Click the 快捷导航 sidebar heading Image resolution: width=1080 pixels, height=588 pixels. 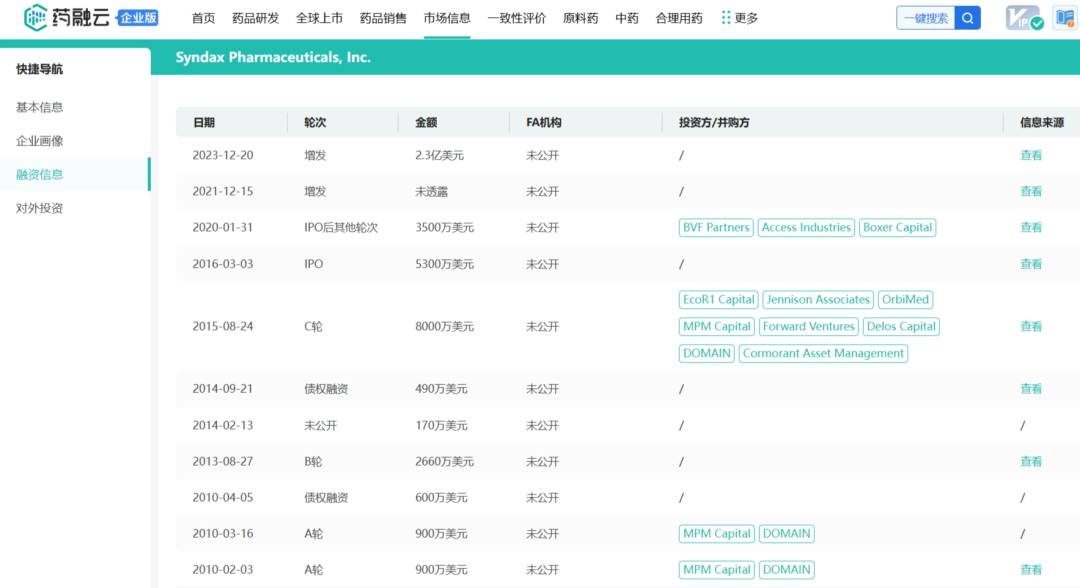[x=39, y=69]
